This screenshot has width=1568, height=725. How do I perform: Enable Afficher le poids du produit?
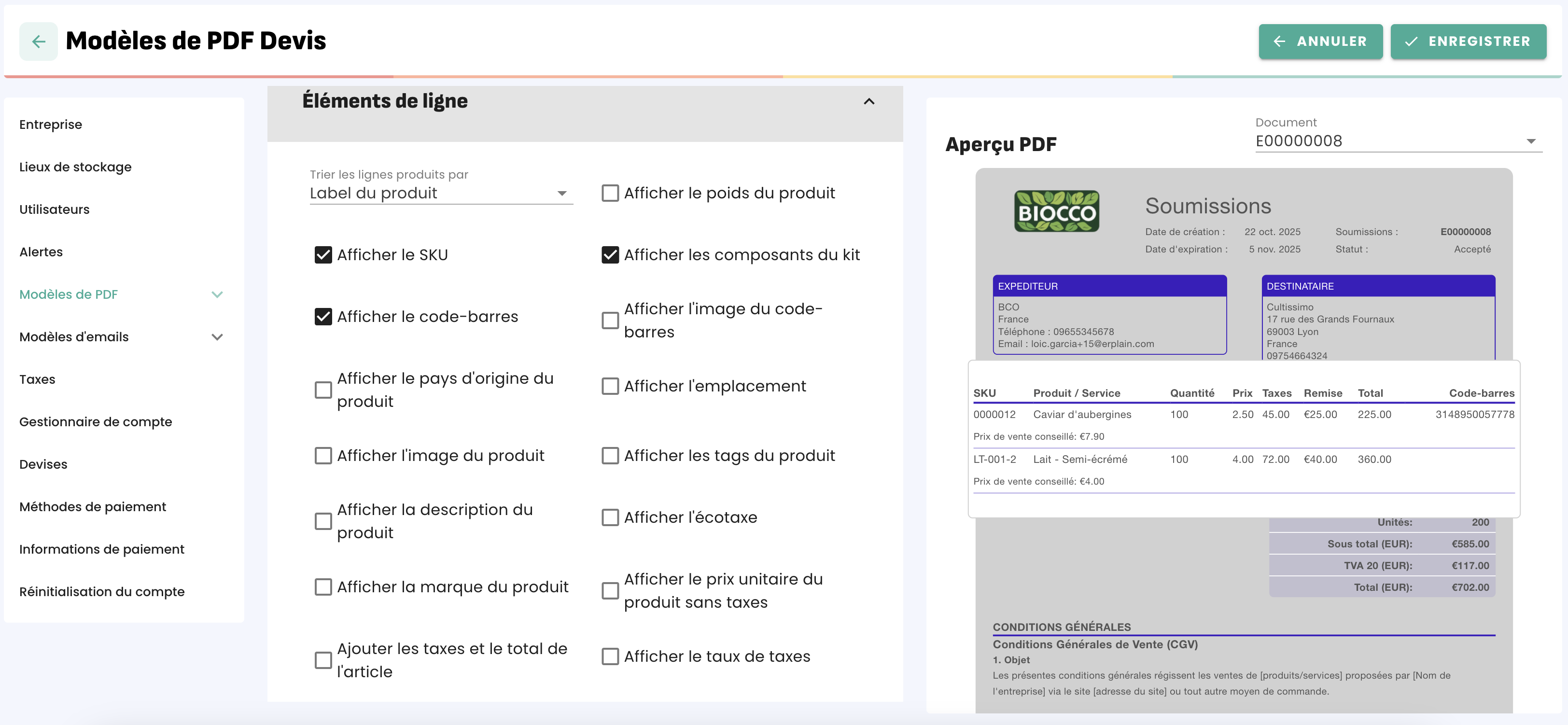click(610, 193)
